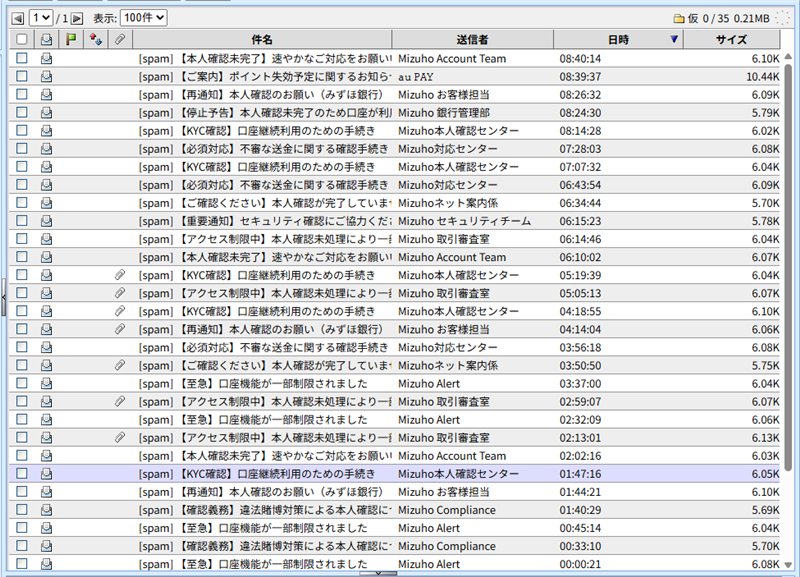The height and width of the screenshot is (577, 800).
Task: Click the vertical scrollbar thumb
Action: pos(788,267)
